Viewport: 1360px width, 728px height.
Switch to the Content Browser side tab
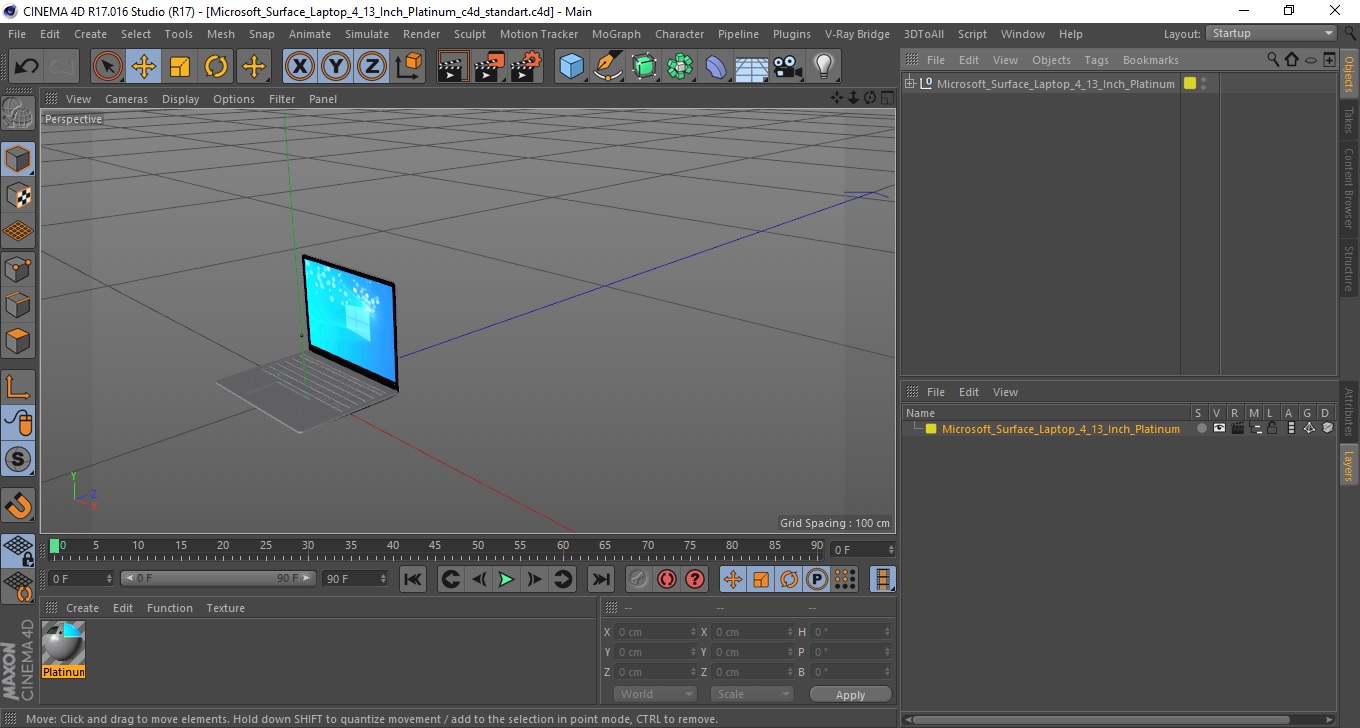1349,188
